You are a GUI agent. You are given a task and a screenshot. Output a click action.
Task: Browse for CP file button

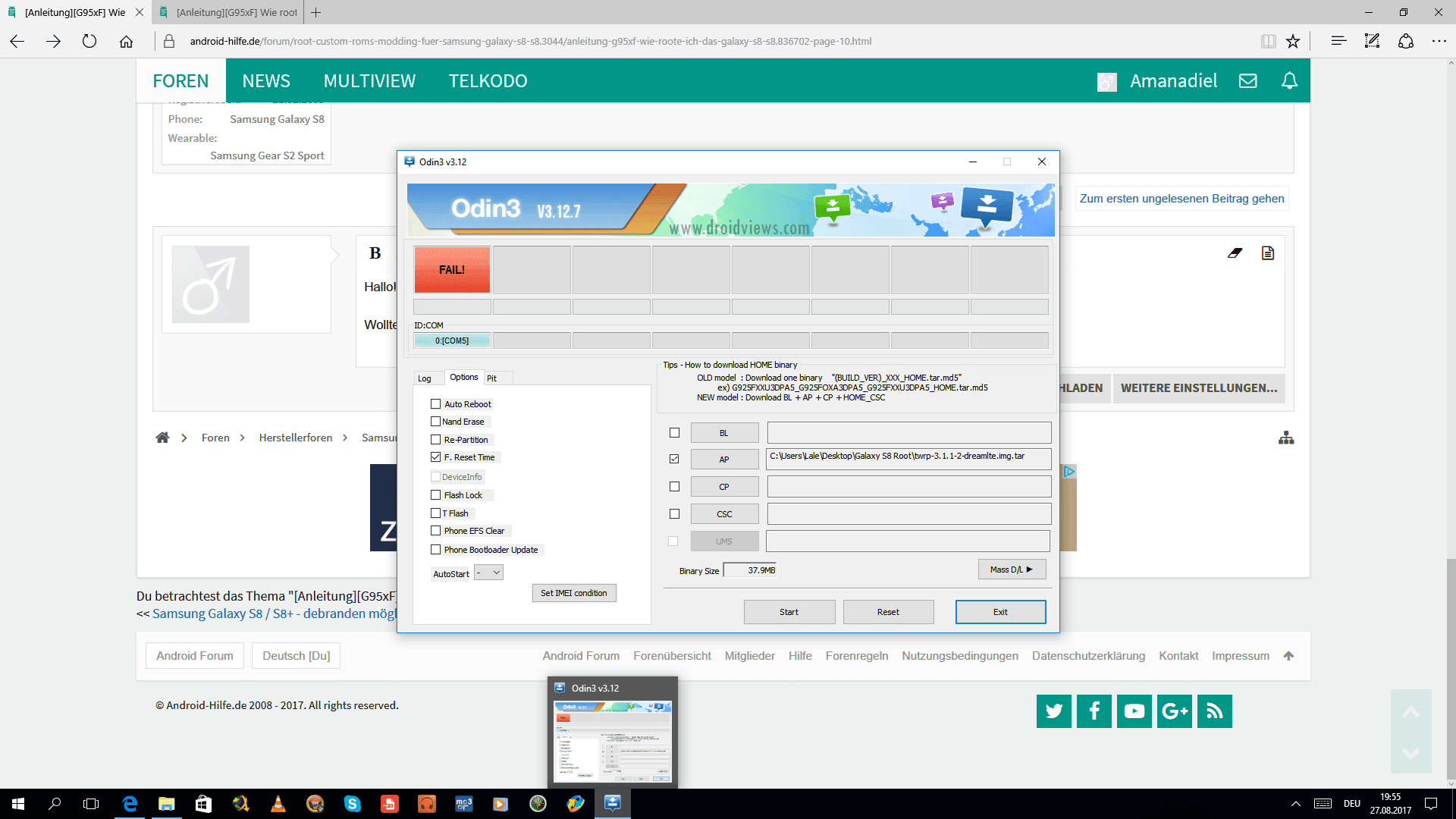pyautogui.click(x=724, y=487)
